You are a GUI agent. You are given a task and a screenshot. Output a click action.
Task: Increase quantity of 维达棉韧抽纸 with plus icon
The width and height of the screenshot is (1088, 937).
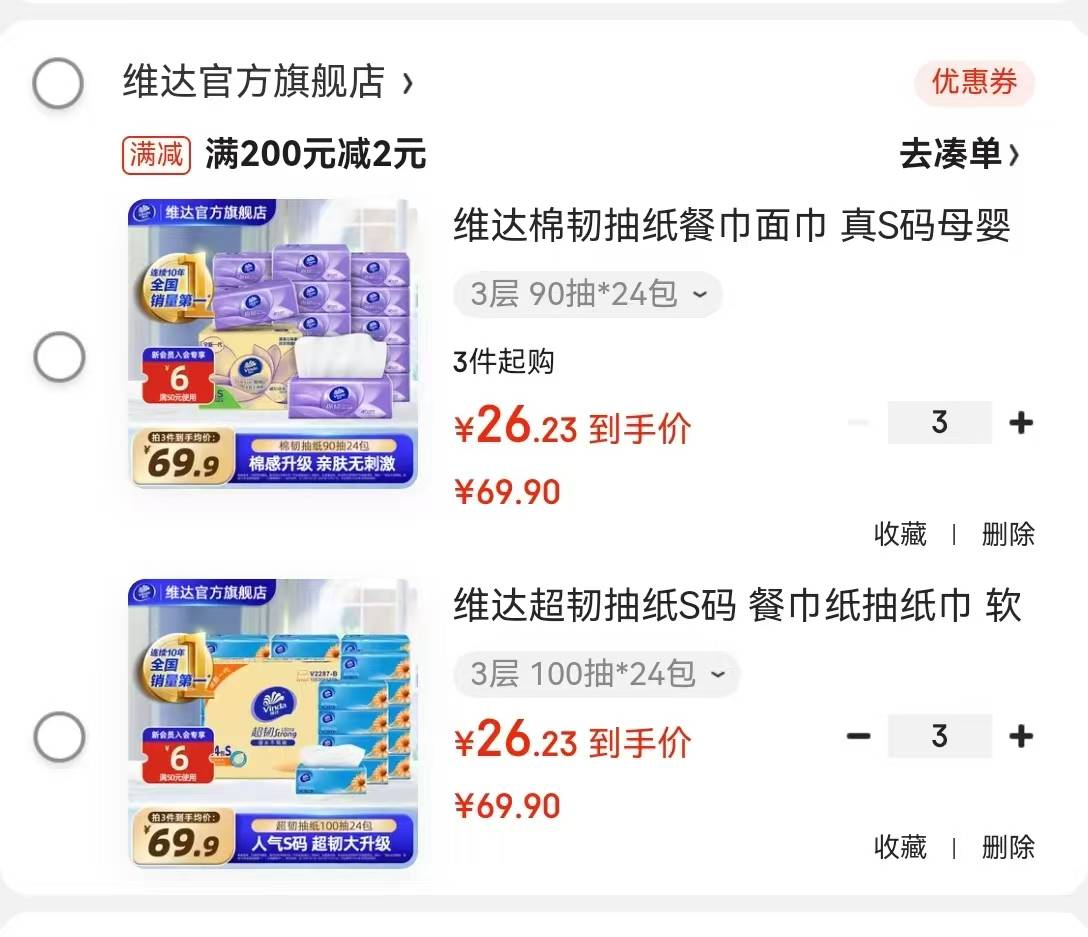click(x=1021, y=422)
